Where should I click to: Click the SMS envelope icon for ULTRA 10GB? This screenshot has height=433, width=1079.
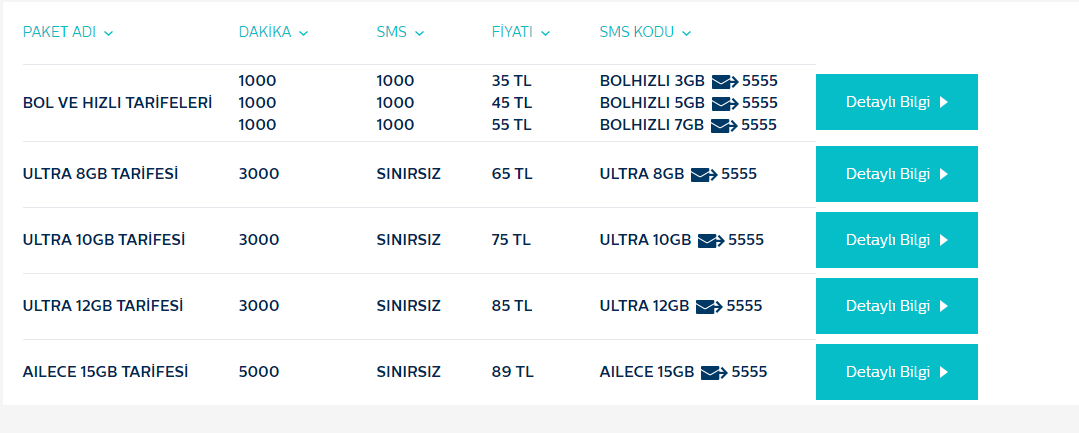pyautogui.click(x=711, y=241)
